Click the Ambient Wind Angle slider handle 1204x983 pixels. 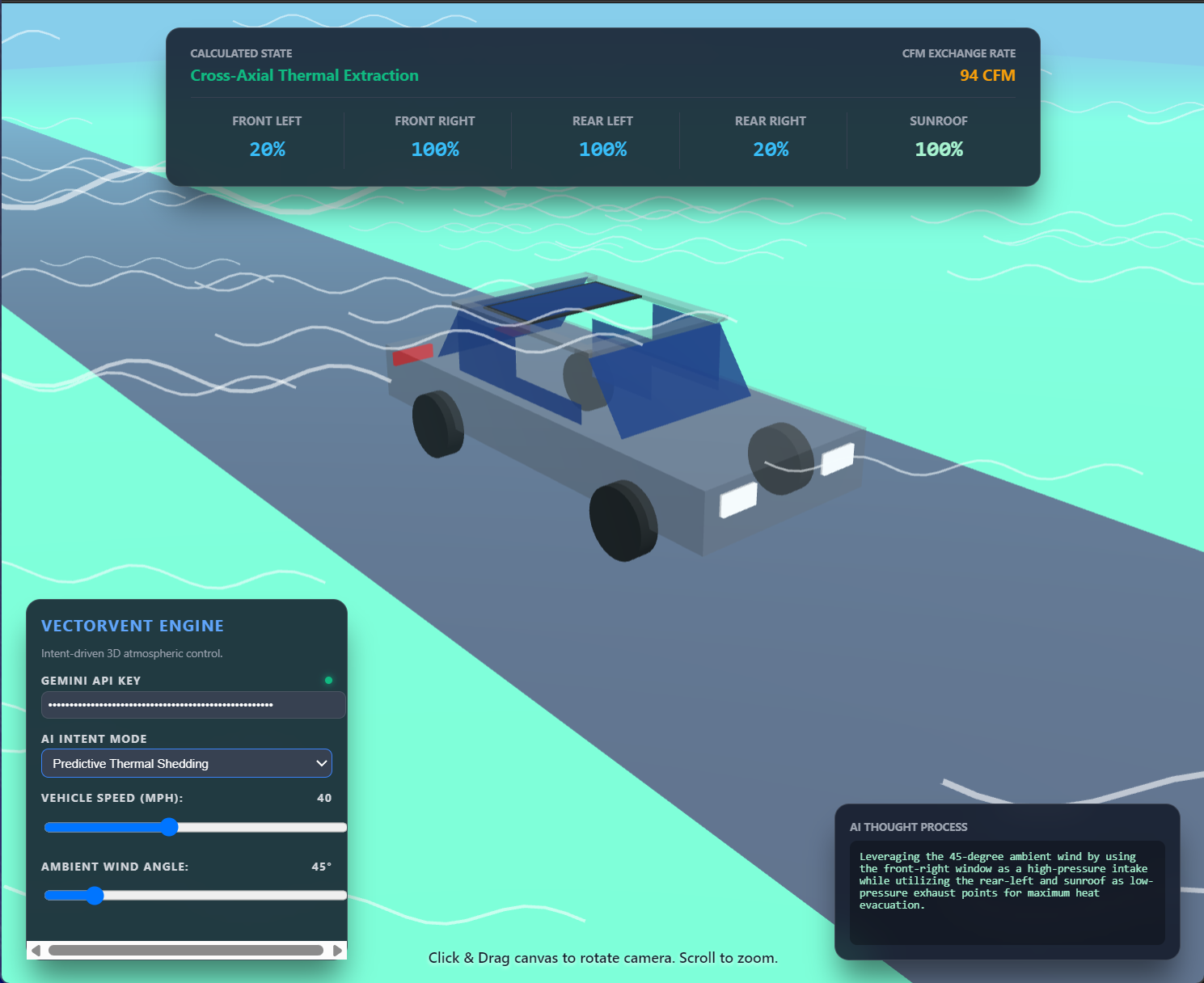pos(95,895)
